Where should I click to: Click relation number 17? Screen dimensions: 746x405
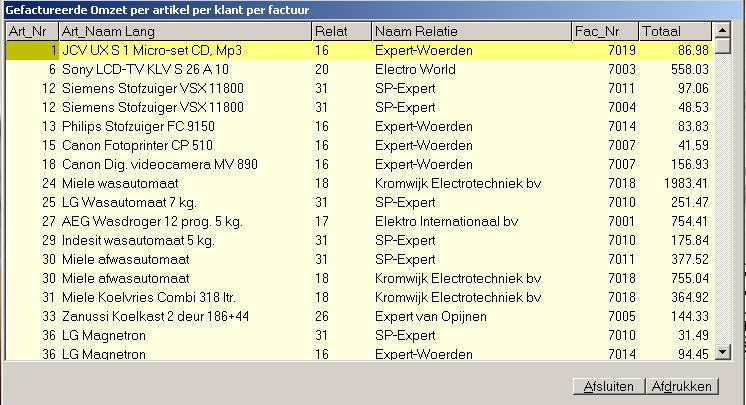click(x=322, y=222)
